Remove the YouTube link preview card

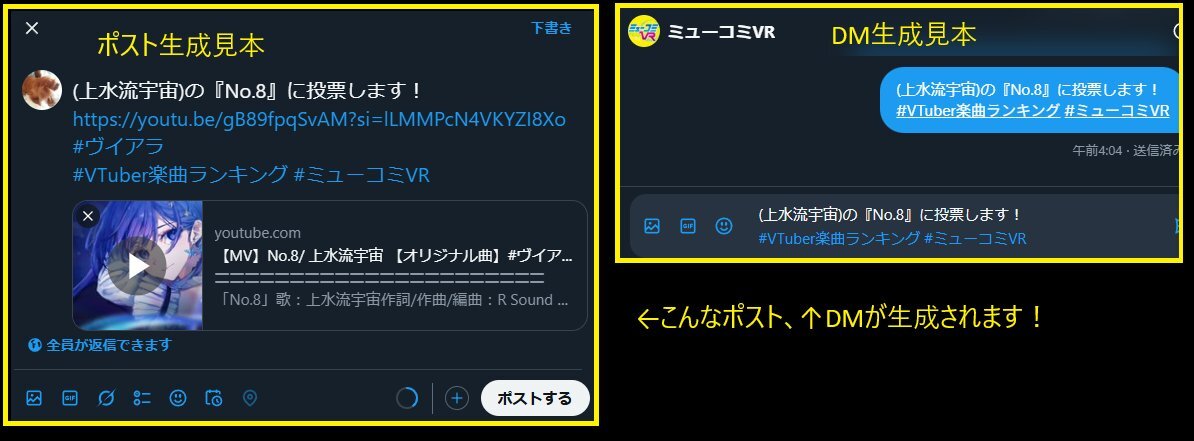click(88, 216)
